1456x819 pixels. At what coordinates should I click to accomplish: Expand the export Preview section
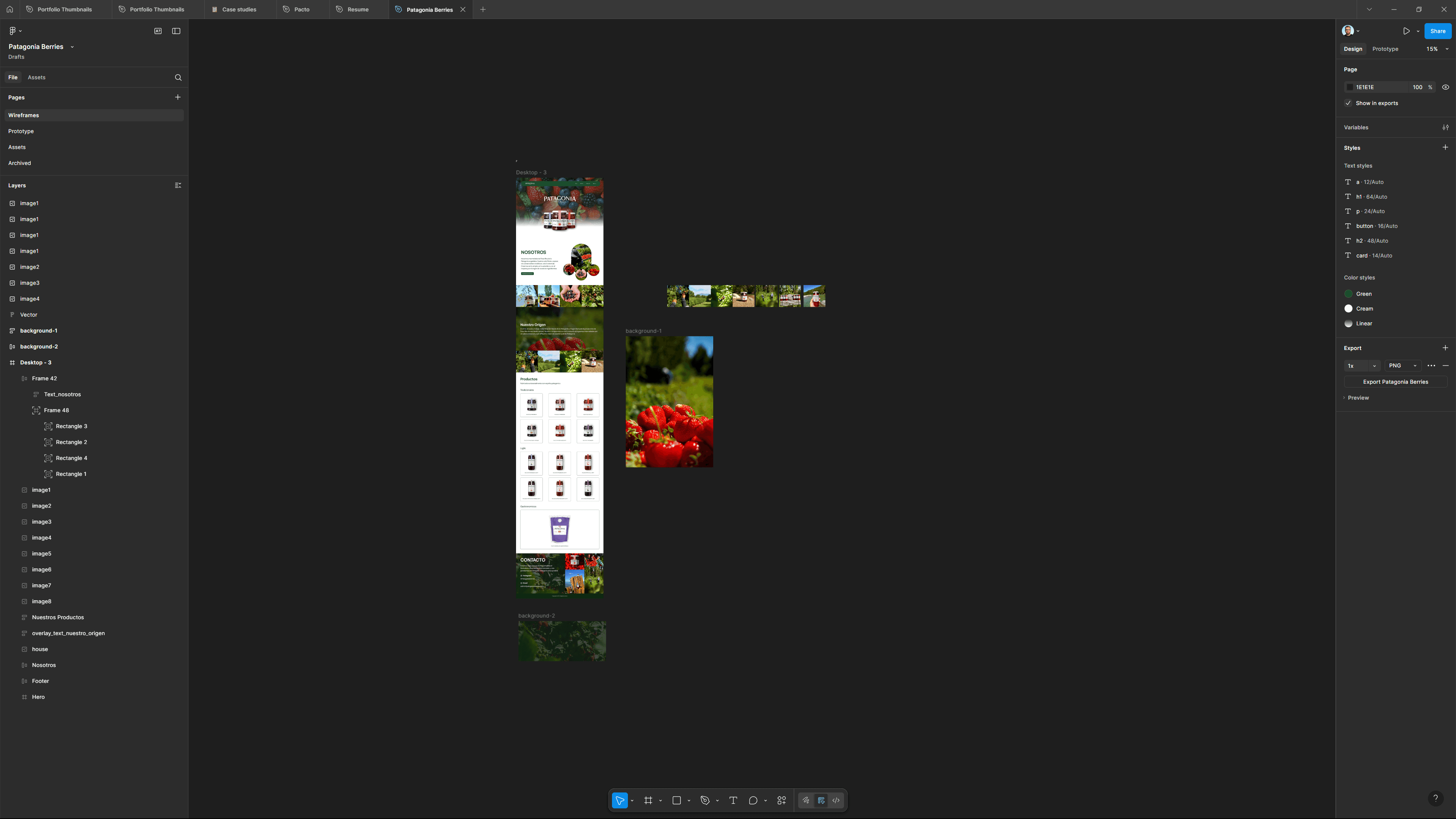pyautogui.click(x=1358, y=398)
